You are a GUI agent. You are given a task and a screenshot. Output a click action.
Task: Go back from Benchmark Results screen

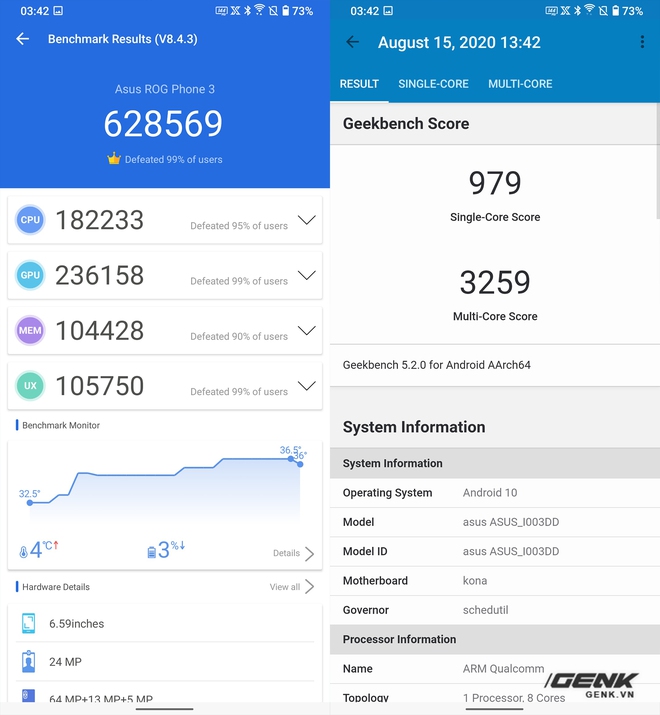tap(22, 39)
